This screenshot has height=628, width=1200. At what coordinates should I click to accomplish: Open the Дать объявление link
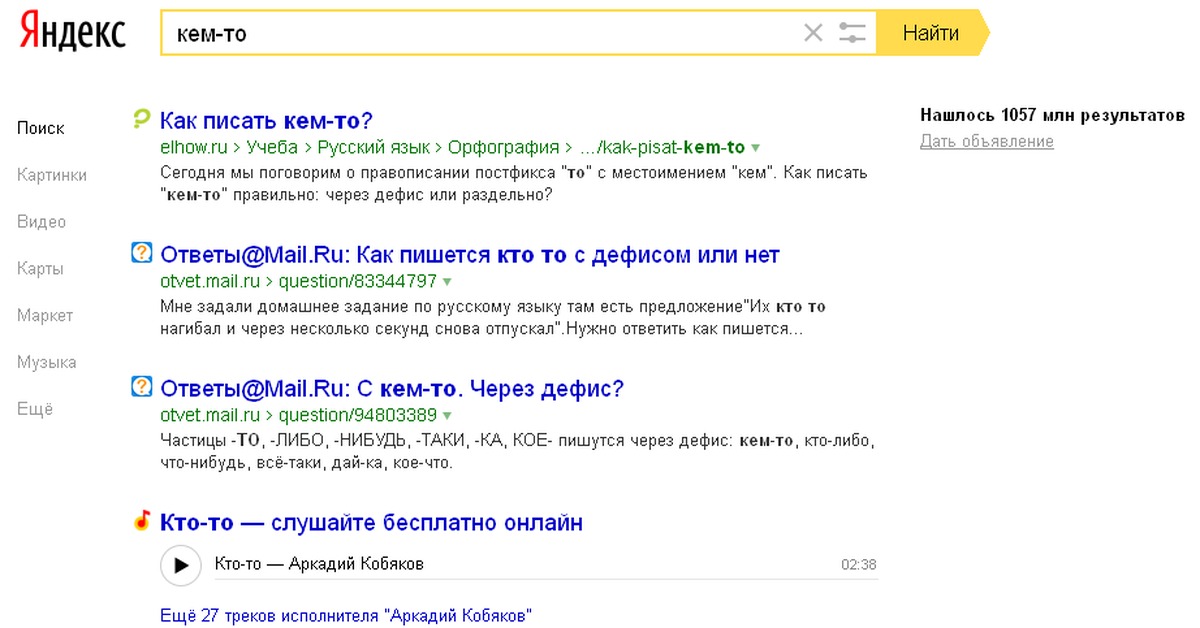point(986,141)
